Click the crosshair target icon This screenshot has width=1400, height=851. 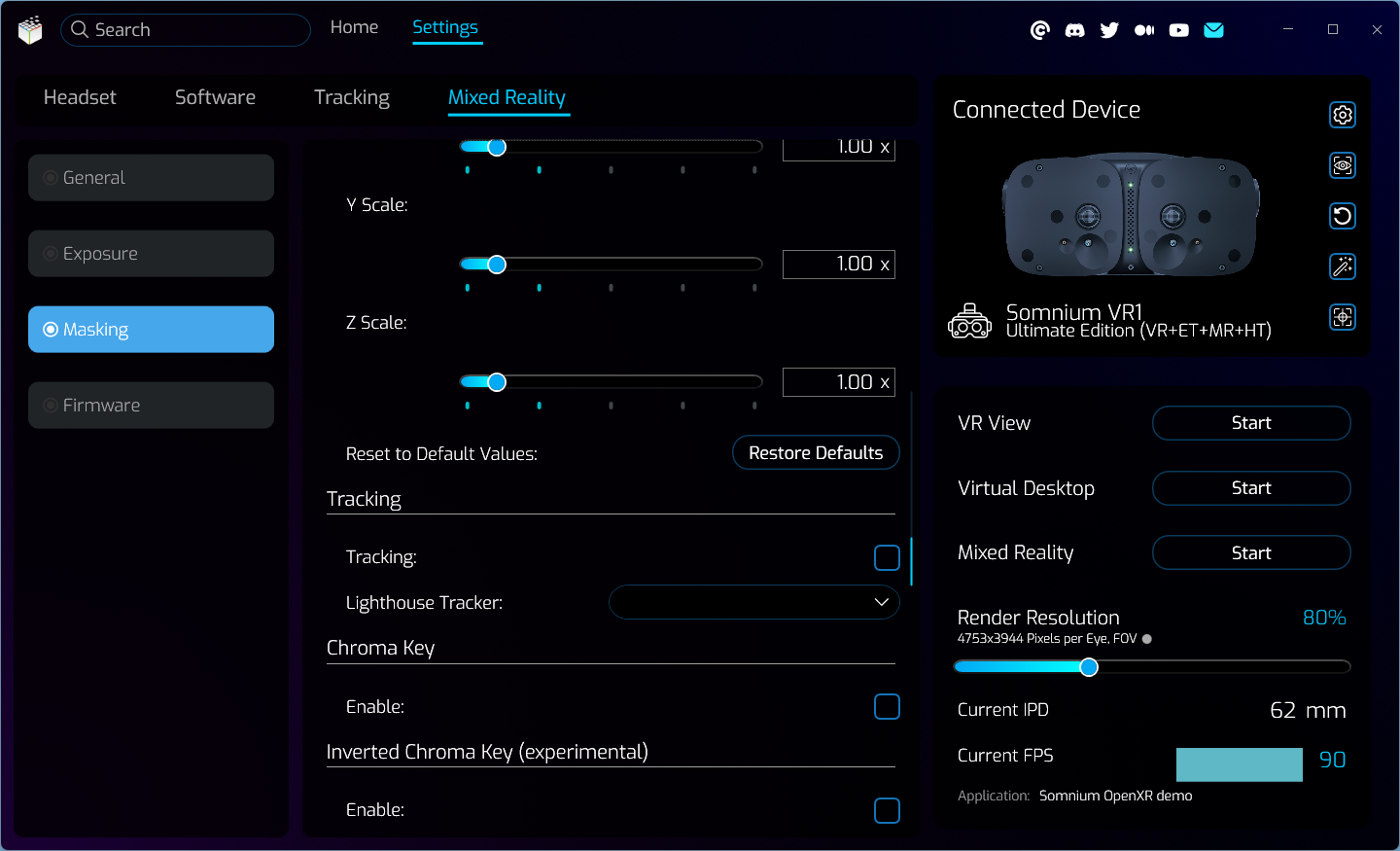1342,317
